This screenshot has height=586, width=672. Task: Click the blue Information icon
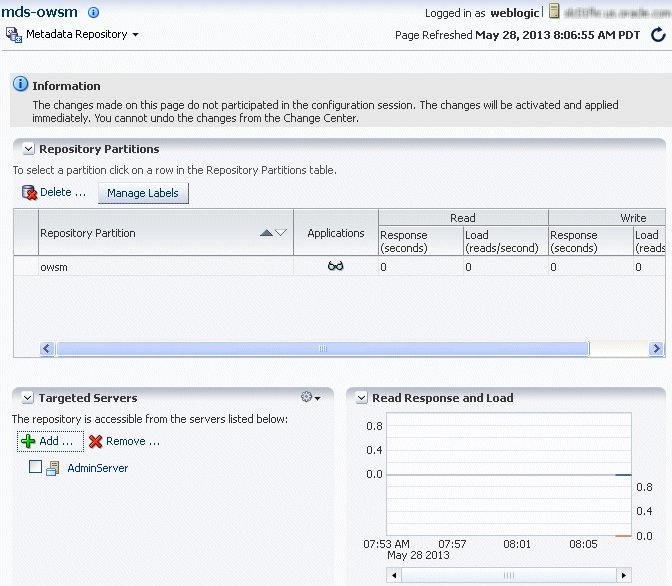20,84
